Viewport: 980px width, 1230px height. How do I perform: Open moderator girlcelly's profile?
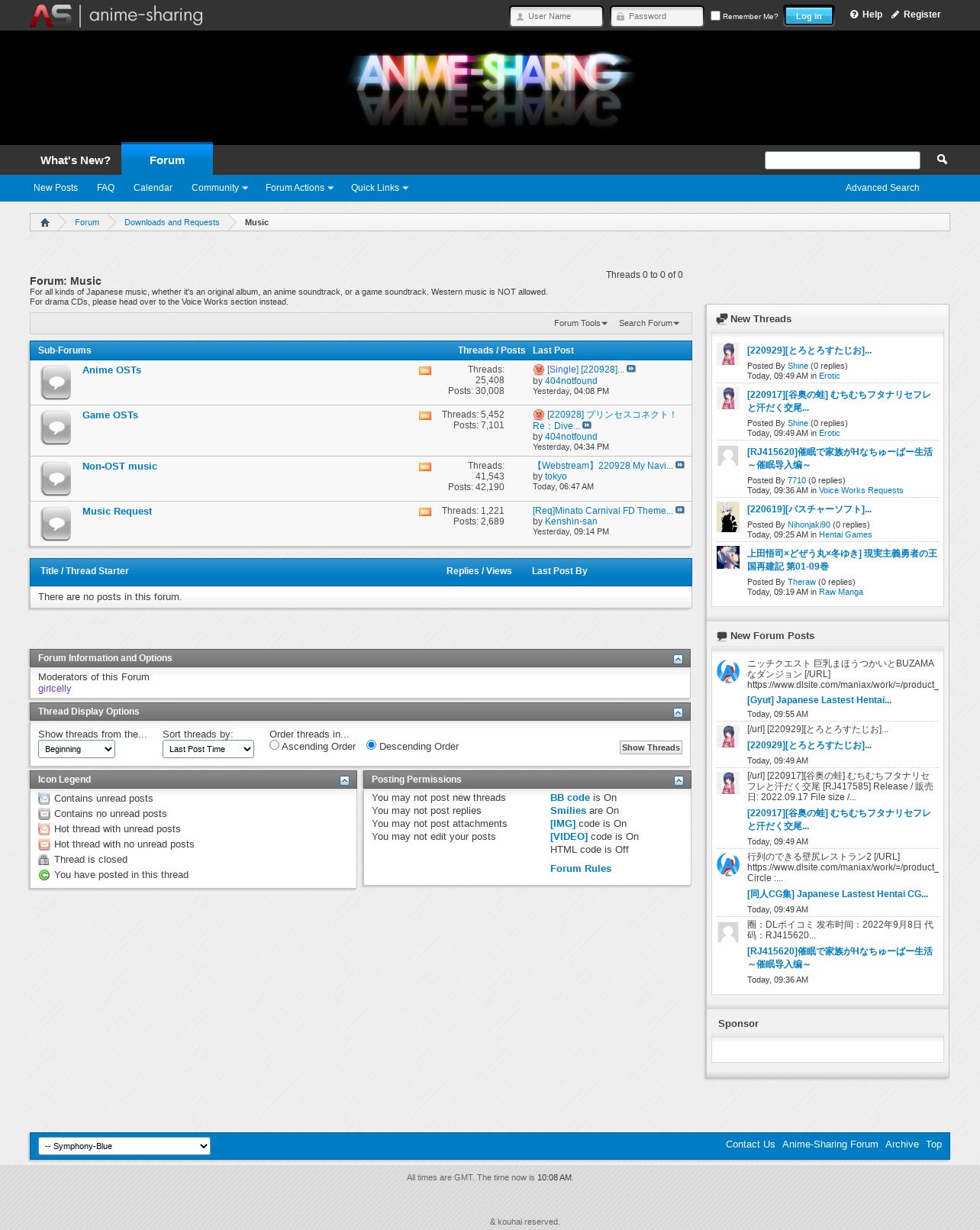pos(55,689)
